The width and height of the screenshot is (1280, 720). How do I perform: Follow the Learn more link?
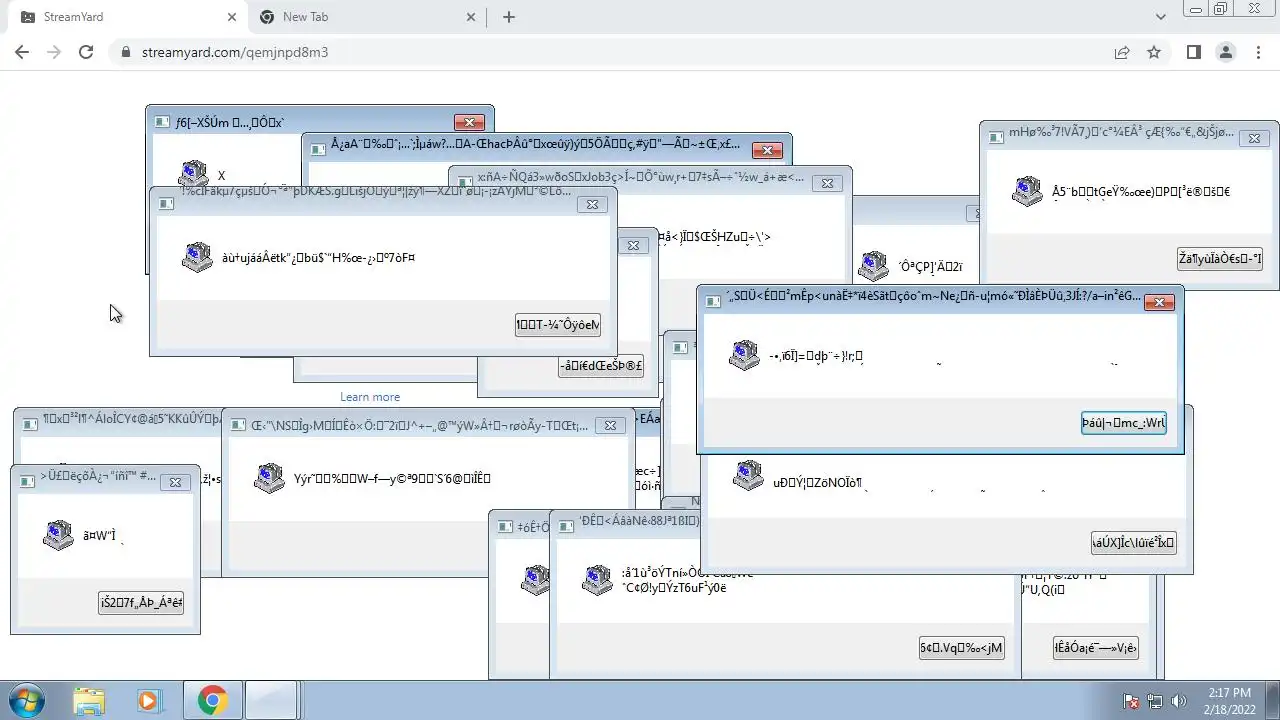370,397
